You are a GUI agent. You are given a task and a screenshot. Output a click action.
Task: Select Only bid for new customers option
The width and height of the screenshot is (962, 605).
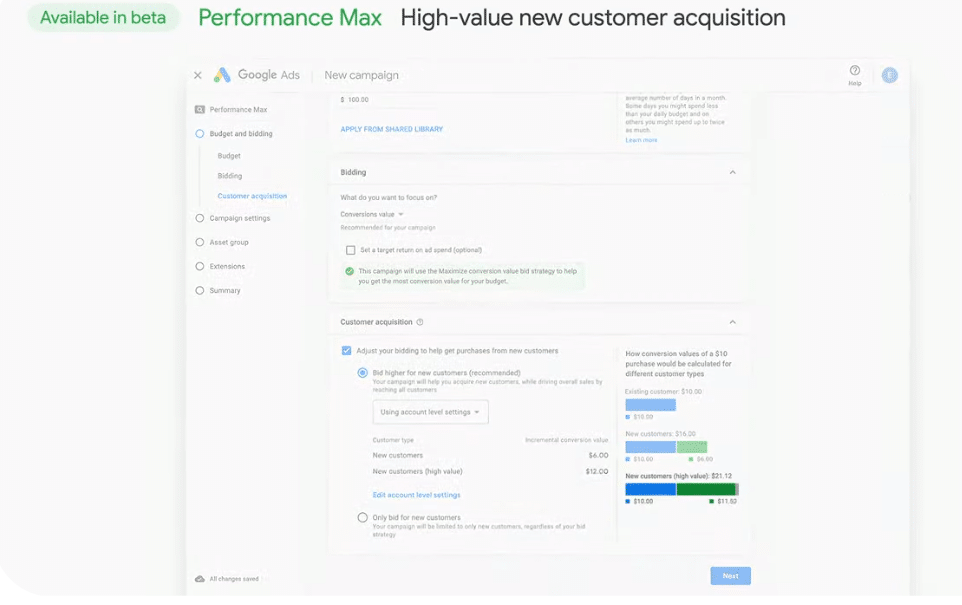point(363,518)
